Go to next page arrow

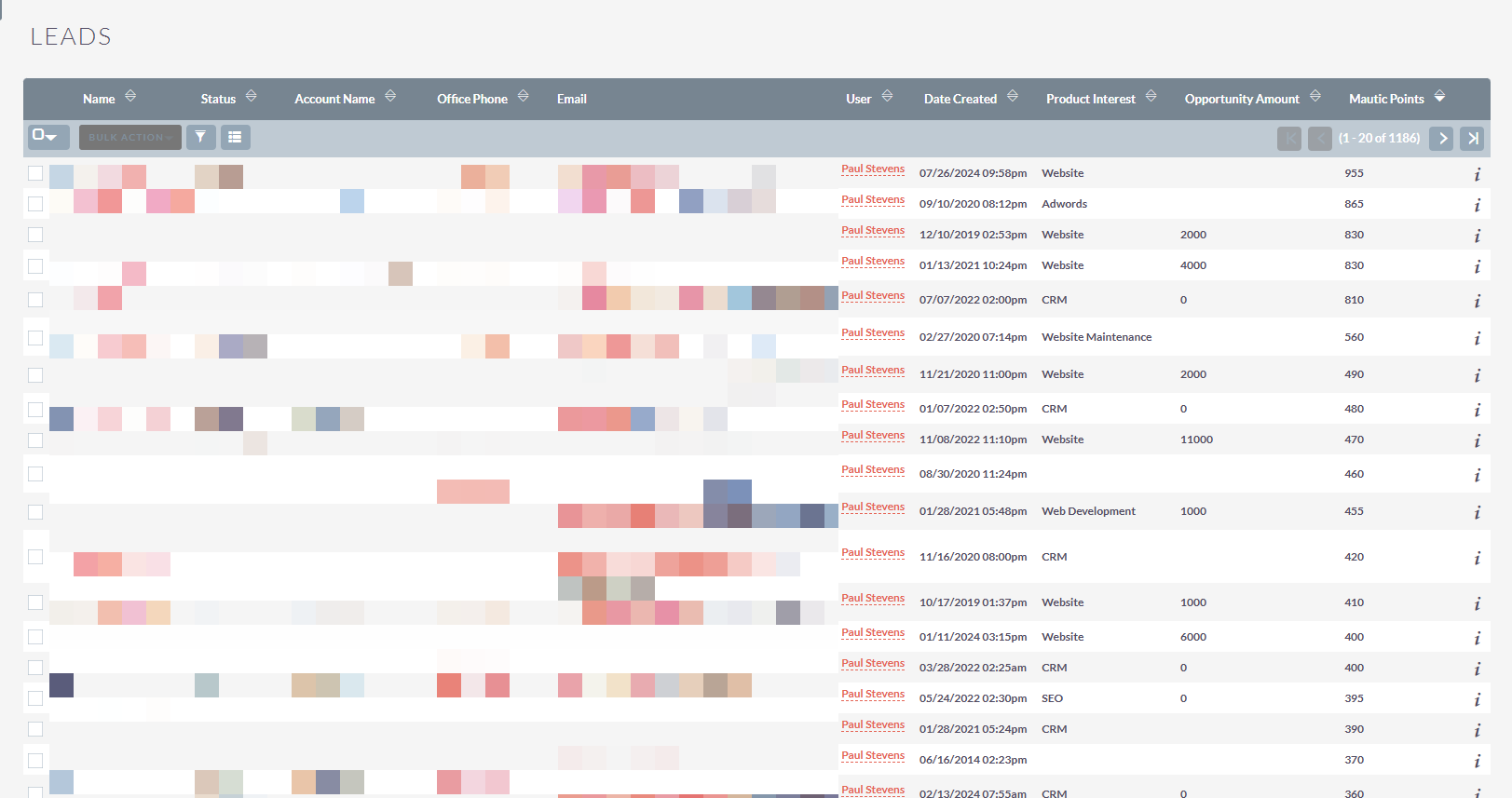click(x=1441, y=138)
